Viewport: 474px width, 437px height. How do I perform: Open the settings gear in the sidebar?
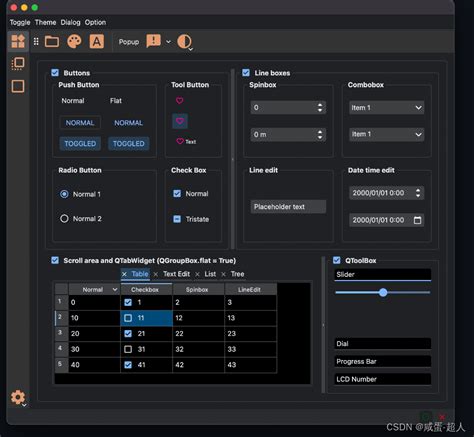[18, 397]
